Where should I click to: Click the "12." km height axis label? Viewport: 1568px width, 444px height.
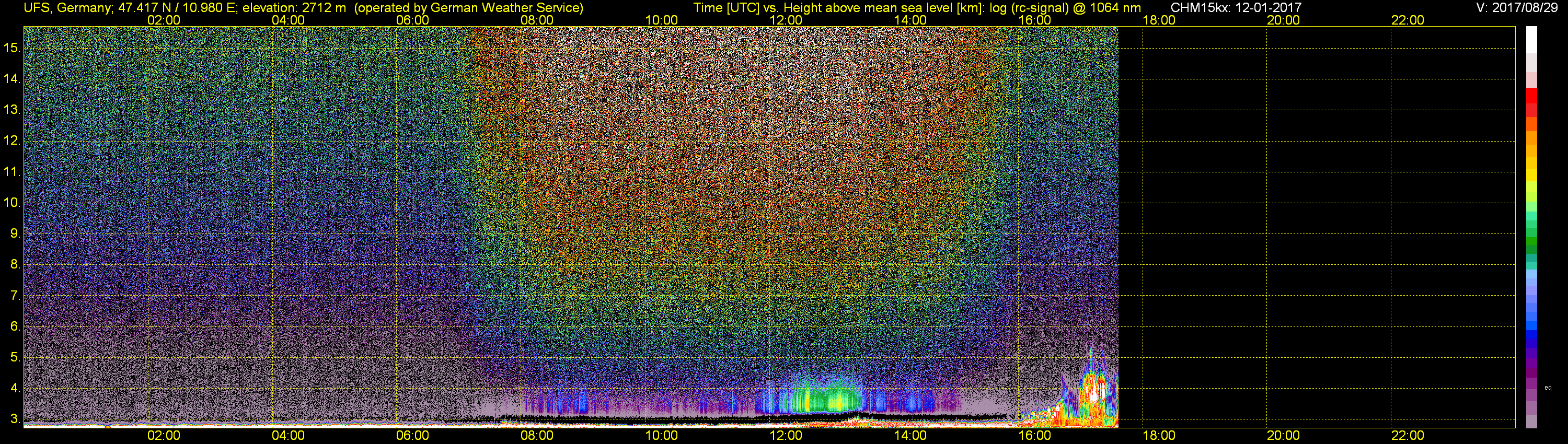coord(11,141)
